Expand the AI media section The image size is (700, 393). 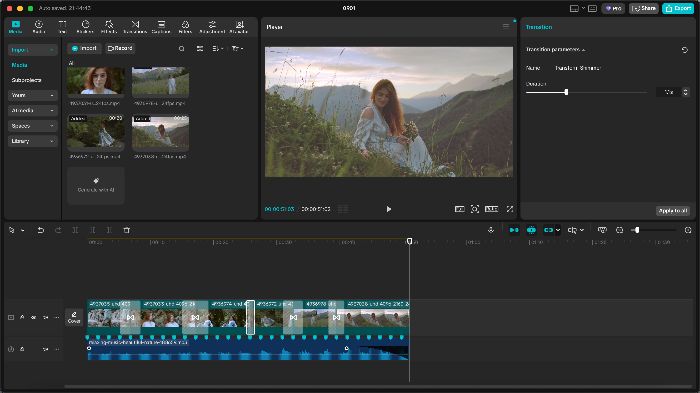point(32,110)
